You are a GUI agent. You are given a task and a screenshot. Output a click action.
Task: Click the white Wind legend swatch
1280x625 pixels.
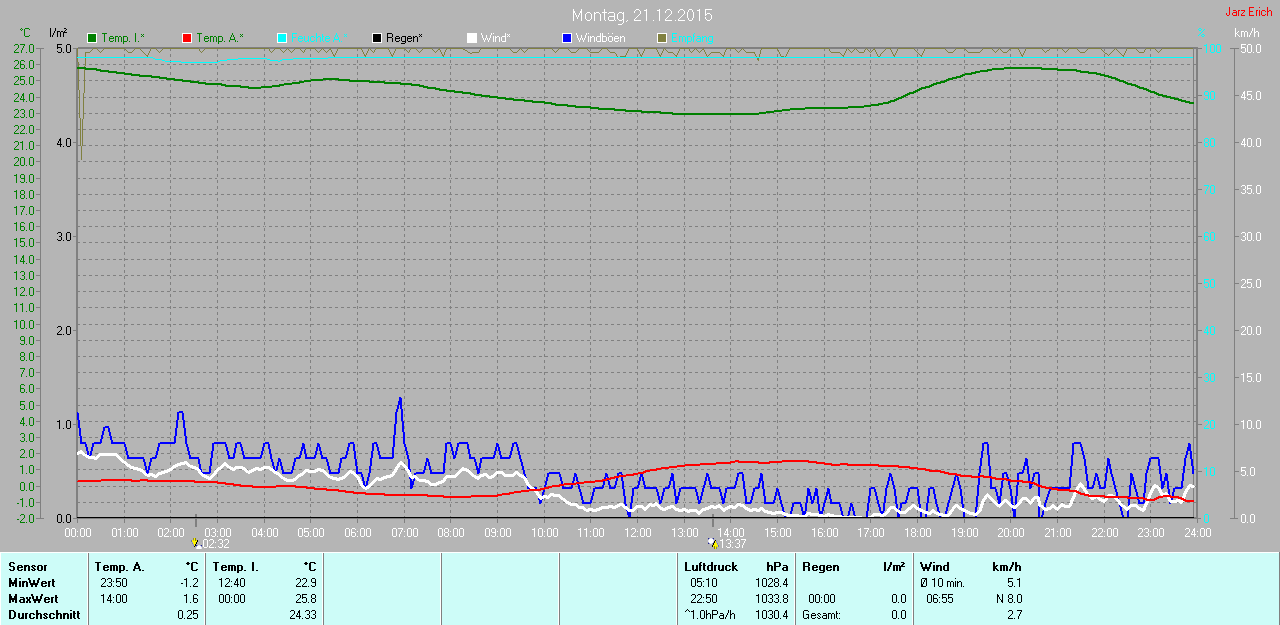(472, 38)
